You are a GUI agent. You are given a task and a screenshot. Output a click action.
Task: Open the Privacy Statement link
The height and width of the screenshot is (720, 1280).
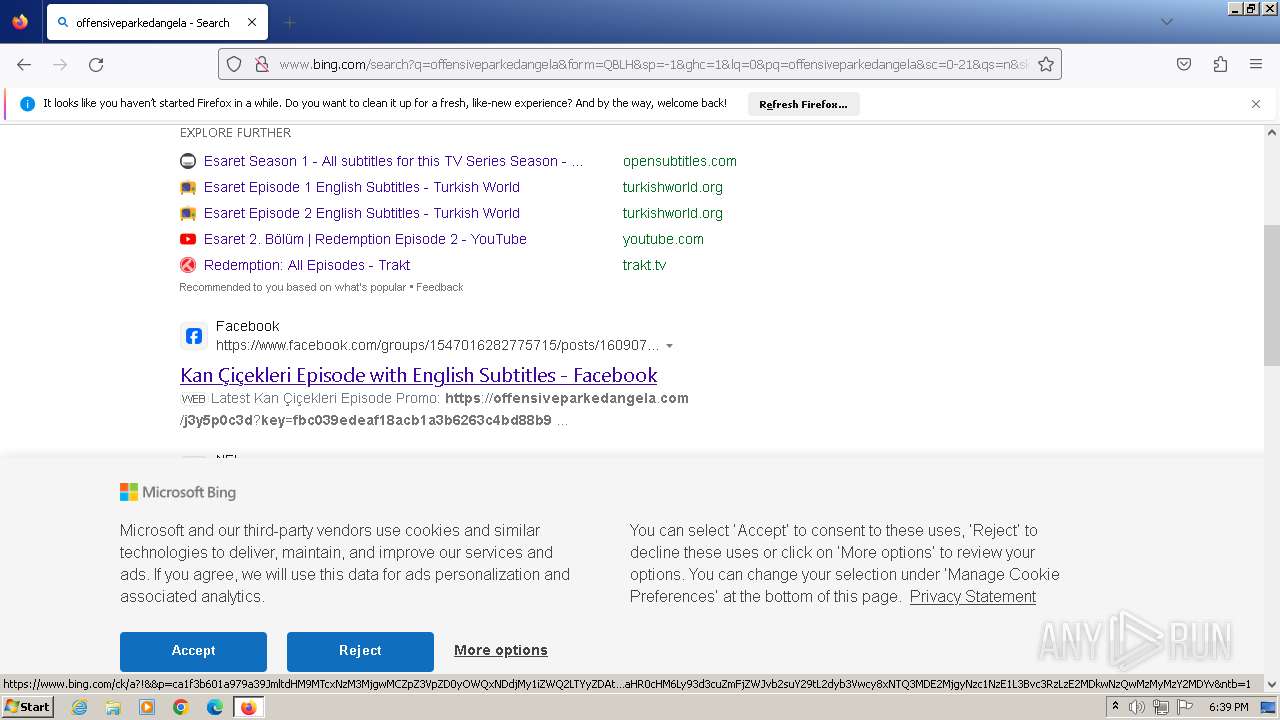973,596
